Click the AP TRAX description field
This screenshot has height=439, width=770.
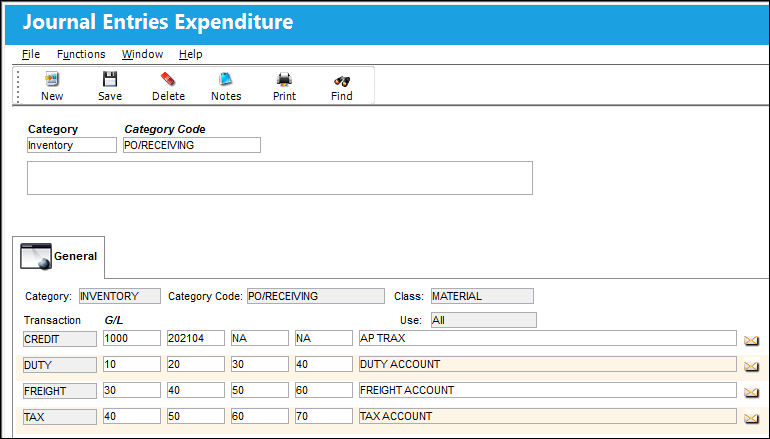(x=548, y=338)
